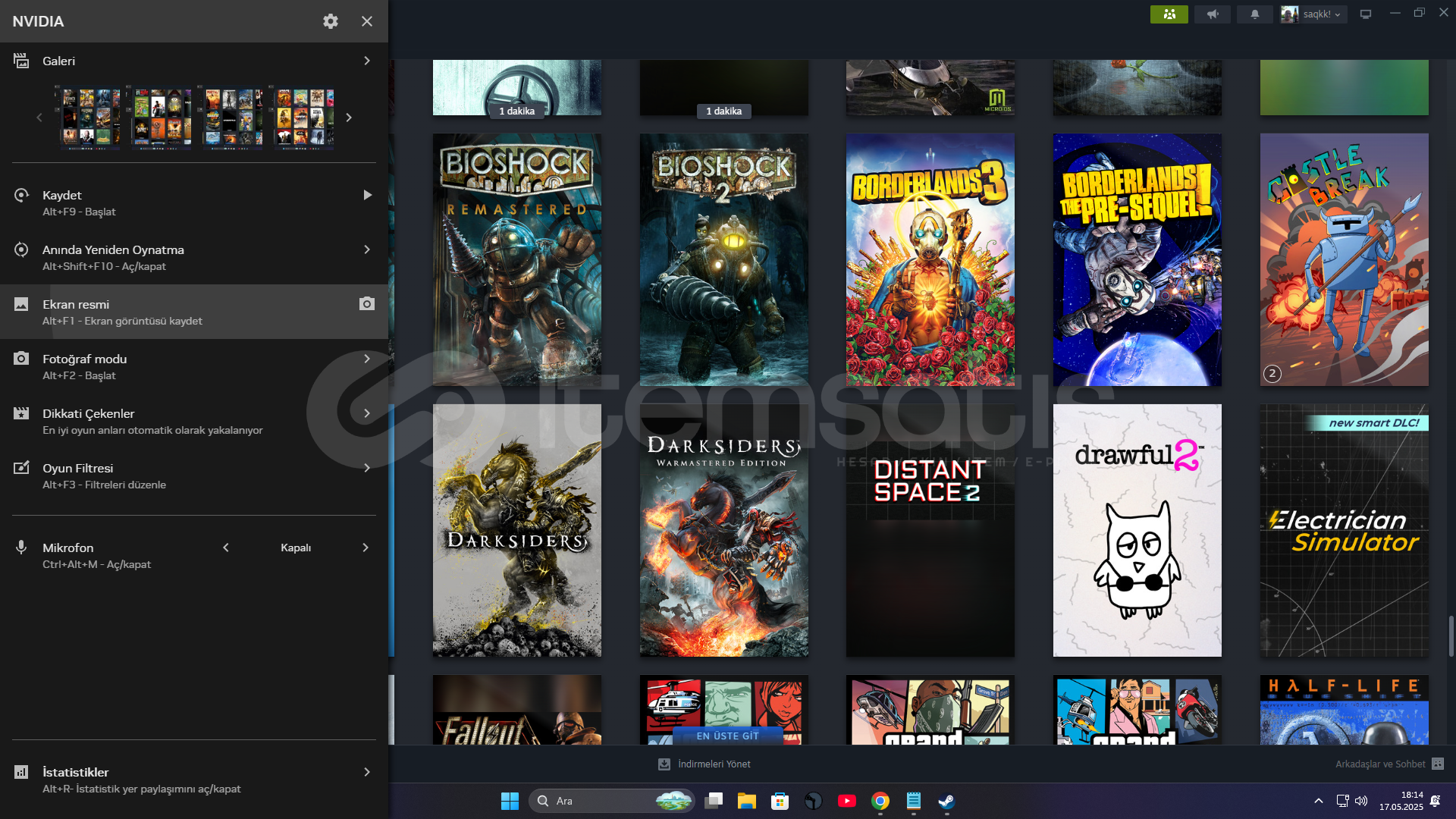This screenshot has height=819, width=1456.
Task: Open Electrician Simulator game cover
Action: pos(1345,531)
